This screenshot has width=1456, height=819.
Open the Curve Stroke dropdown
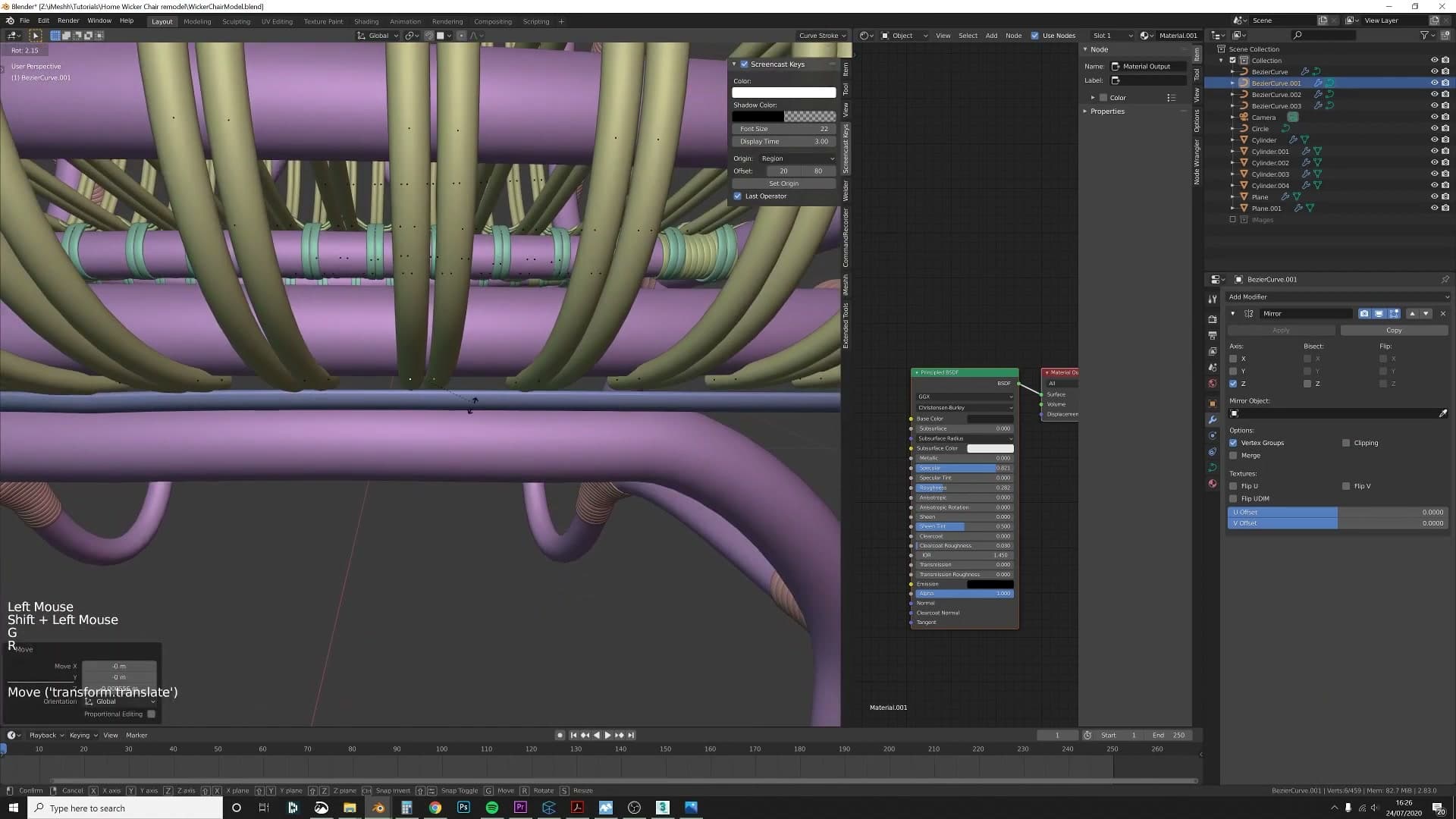(822, 36)
